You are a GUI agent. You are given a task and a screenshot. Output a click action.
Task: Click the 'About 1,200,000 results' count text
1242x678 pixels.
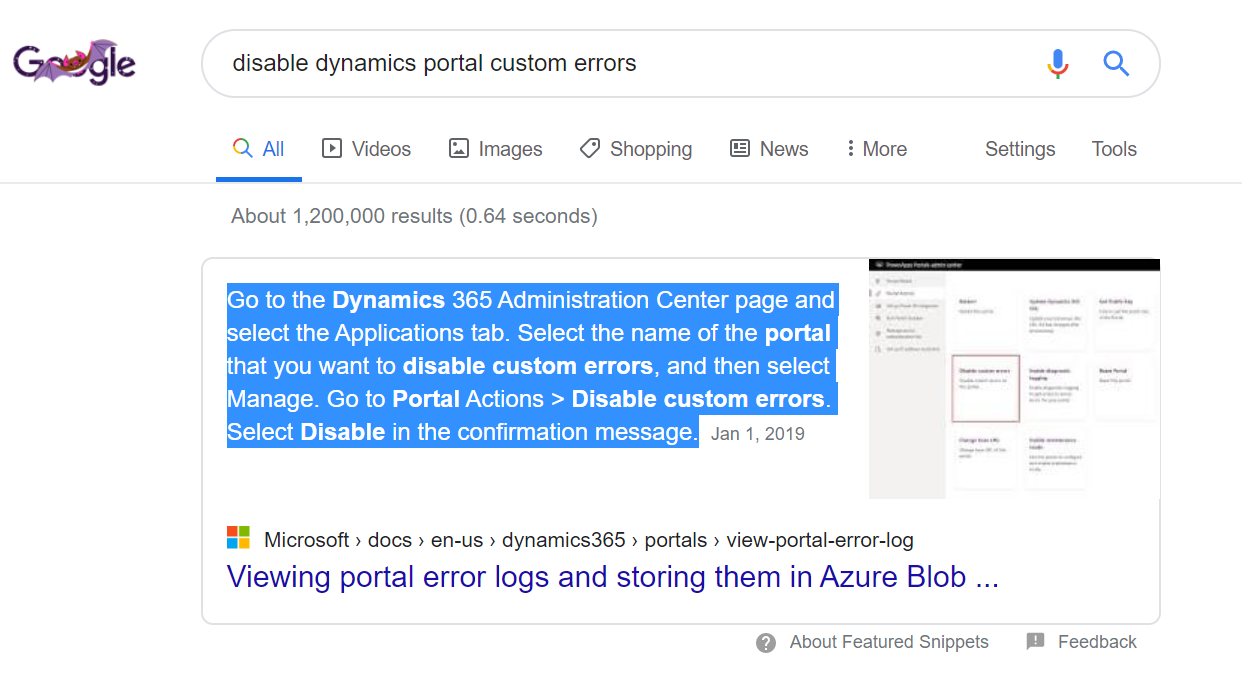[414, 216]
